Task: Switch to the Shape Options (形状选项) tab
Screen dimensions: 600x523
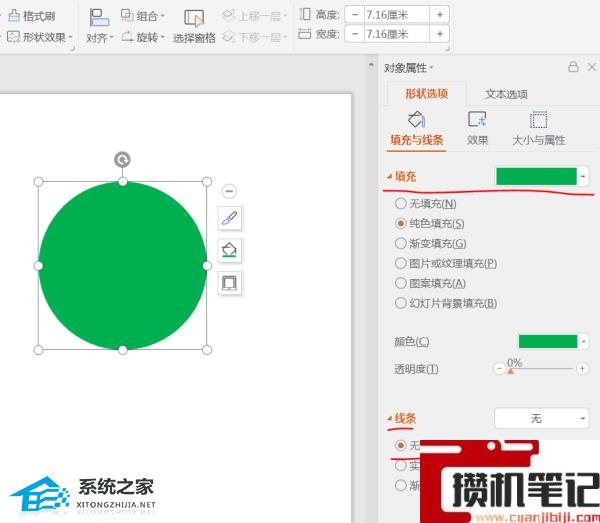Action: pyautogui.click(x=427, y=94)
